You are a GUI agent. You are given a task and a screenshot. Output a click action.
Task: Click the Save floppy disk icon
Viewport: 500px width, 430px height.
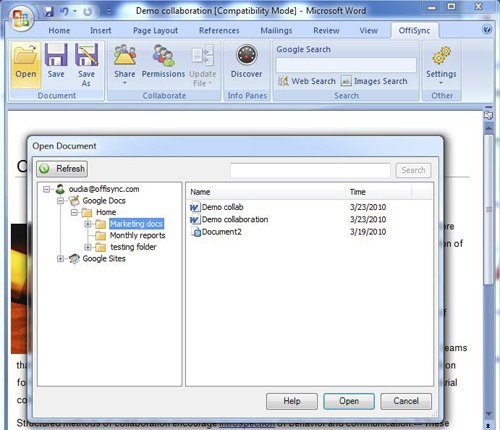(x=56, y=55)
